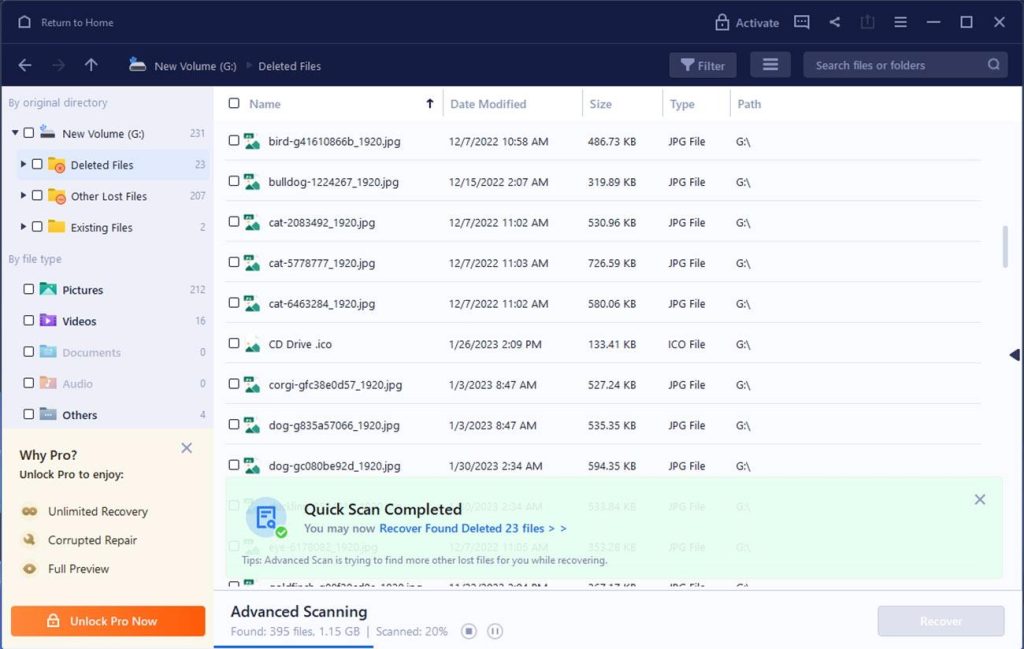This screenshot has width=1024, height=649.
Task: Click the file list vertical scrollbar
Action: coord(1005,246)
